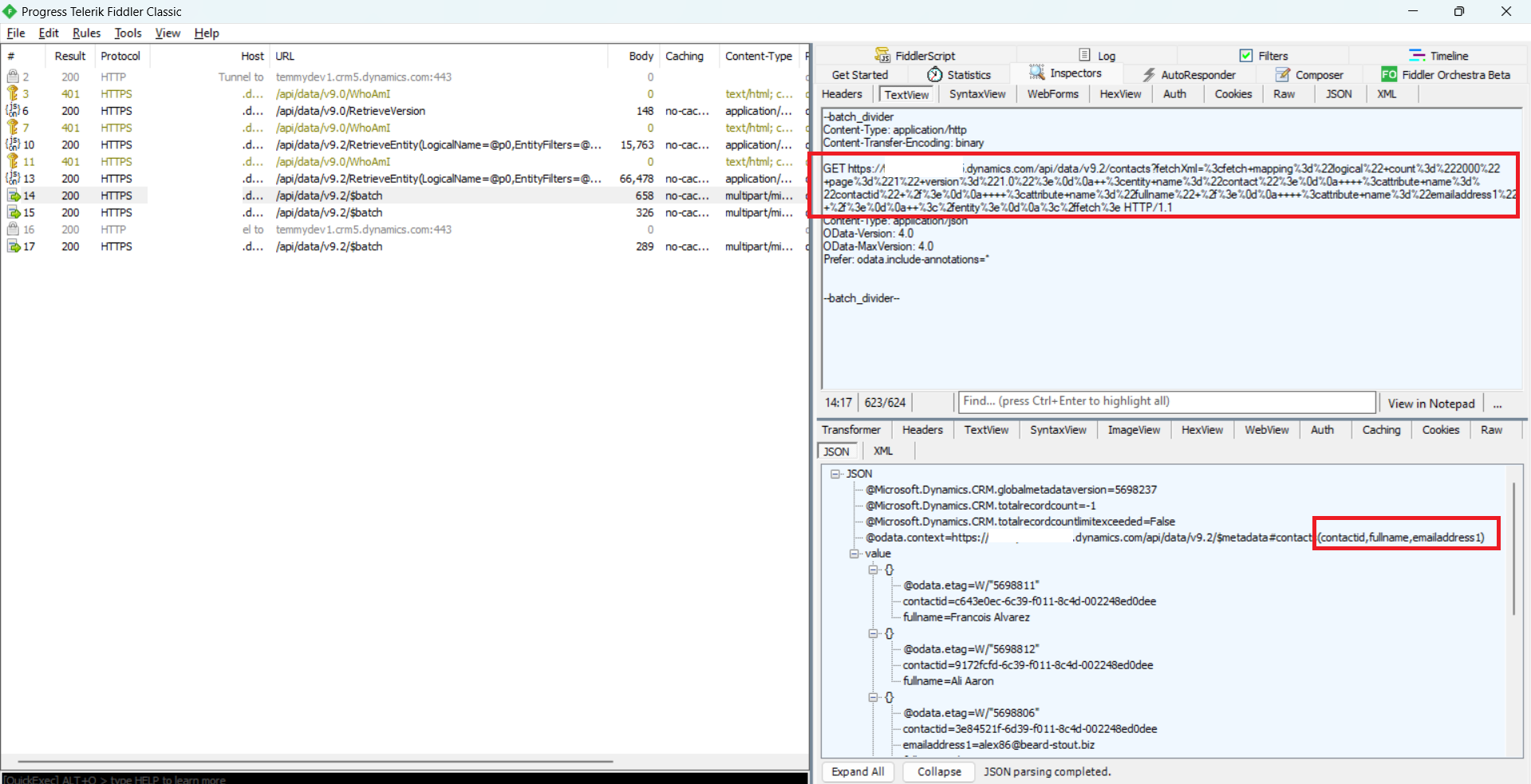
Task: Click JSON icon of session 6
Action: click(x=13, y=111)
